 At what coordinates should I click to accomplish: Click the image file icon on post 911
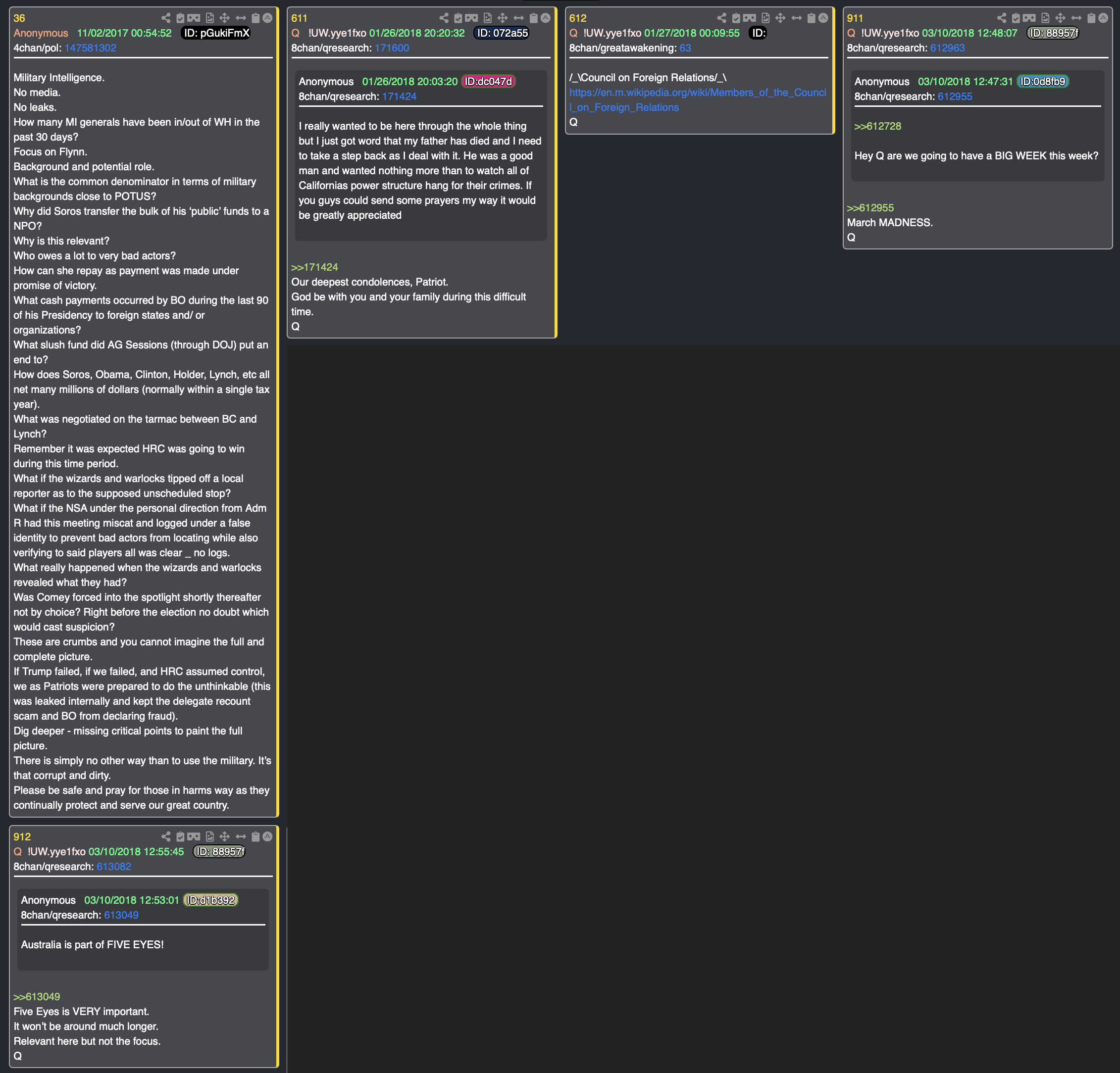1045,18
